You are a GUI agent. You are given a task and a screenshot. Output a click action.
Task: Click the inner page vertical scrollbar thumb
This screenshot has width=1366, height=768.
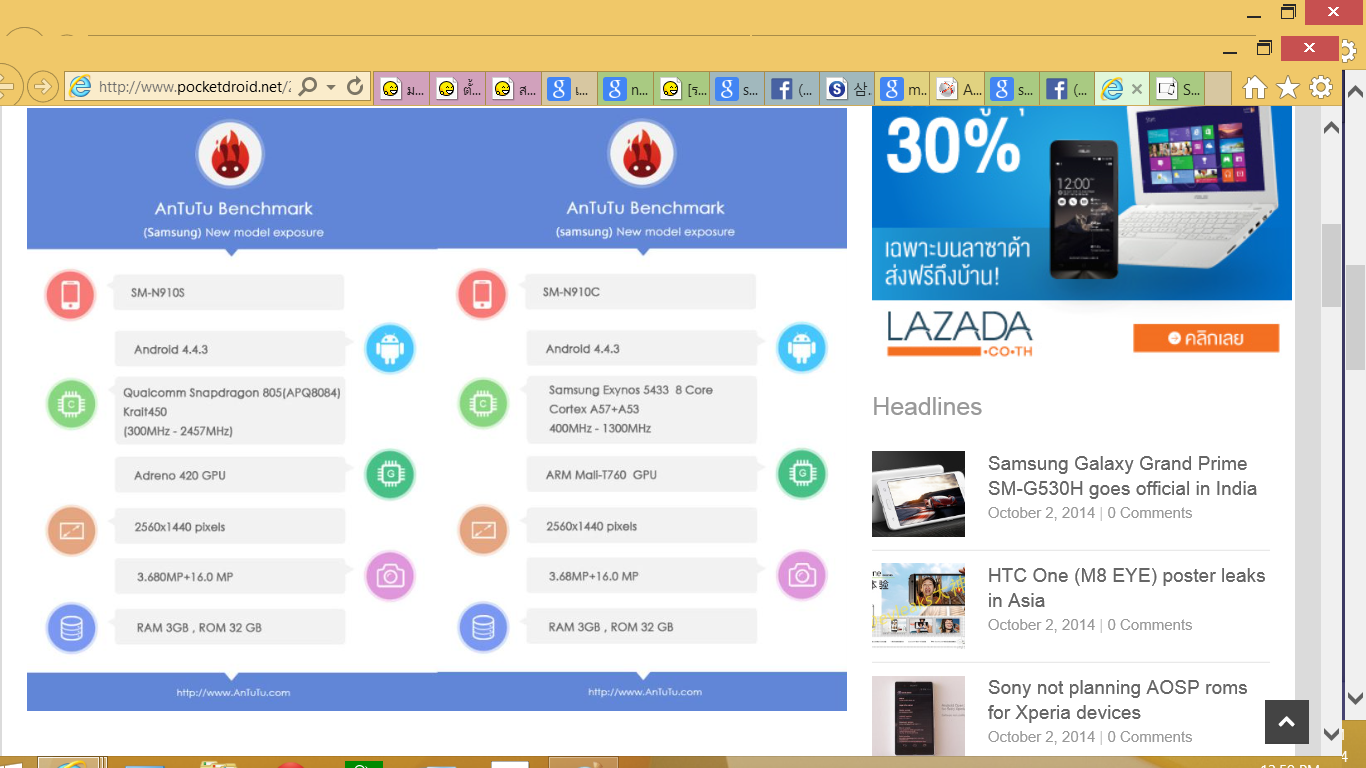(x=1331, y=265)
